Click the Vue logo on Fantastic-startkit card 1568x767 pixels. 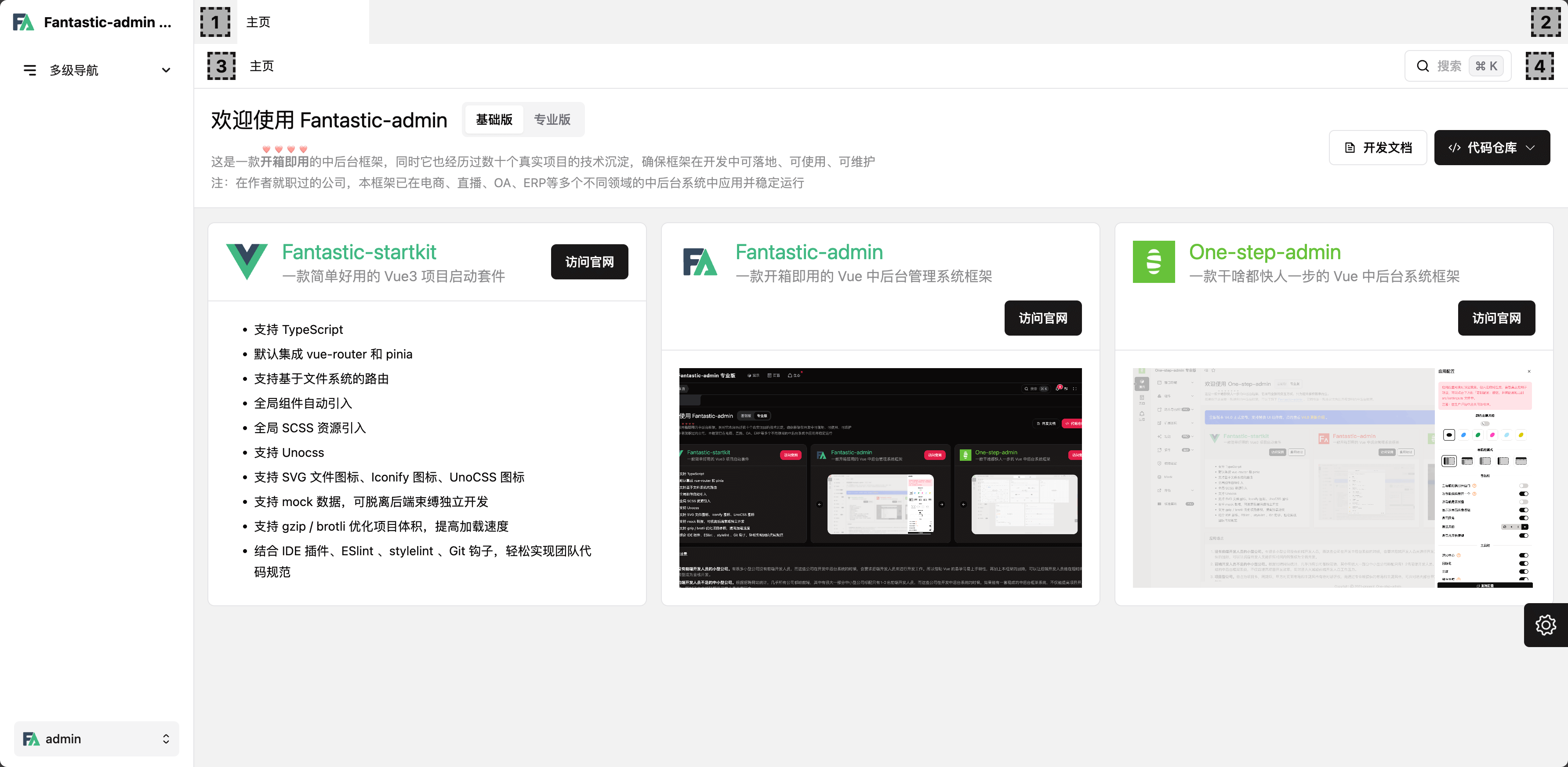(x=247, y=261)
